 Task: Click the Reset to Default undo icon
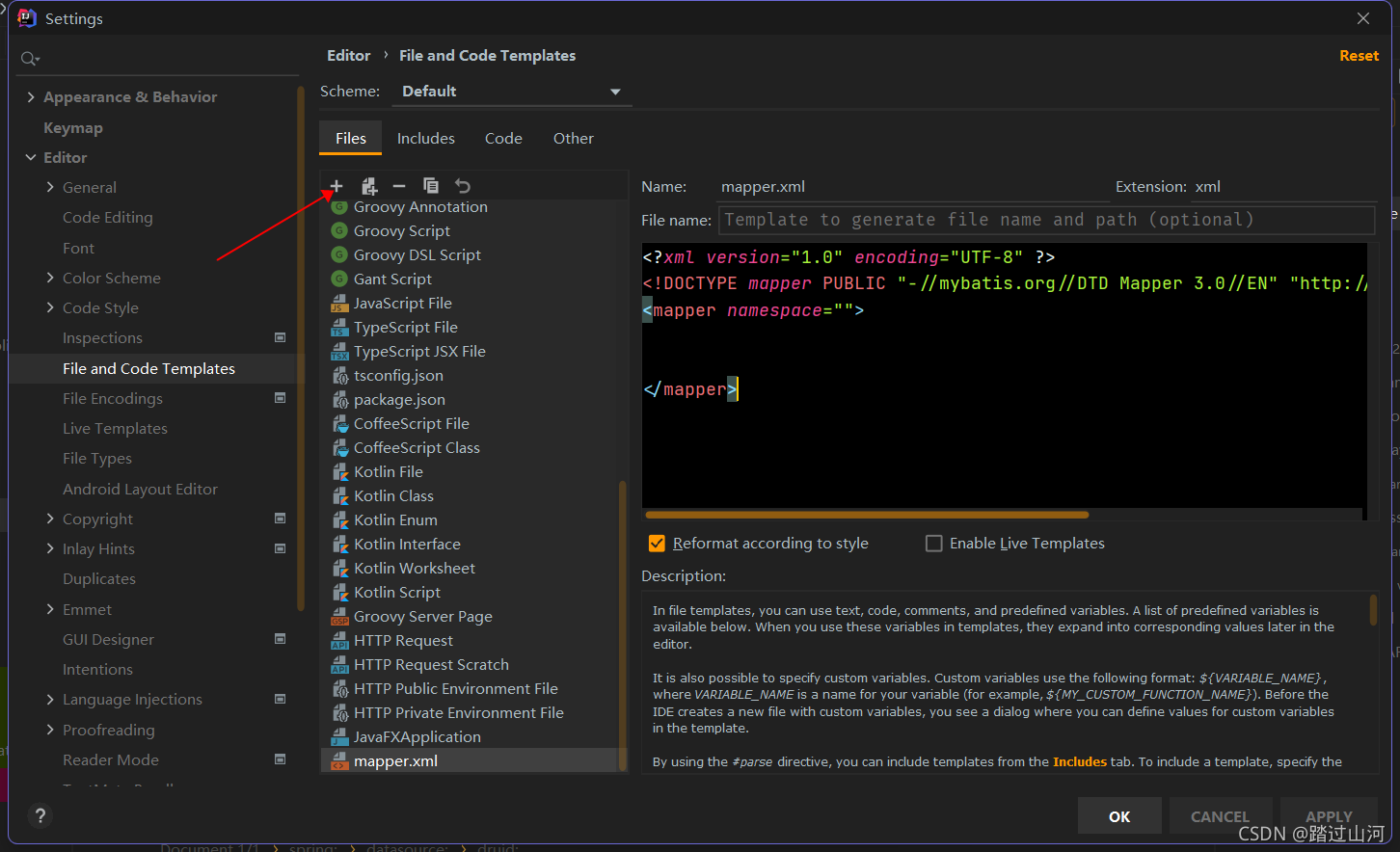click(463, 186)
